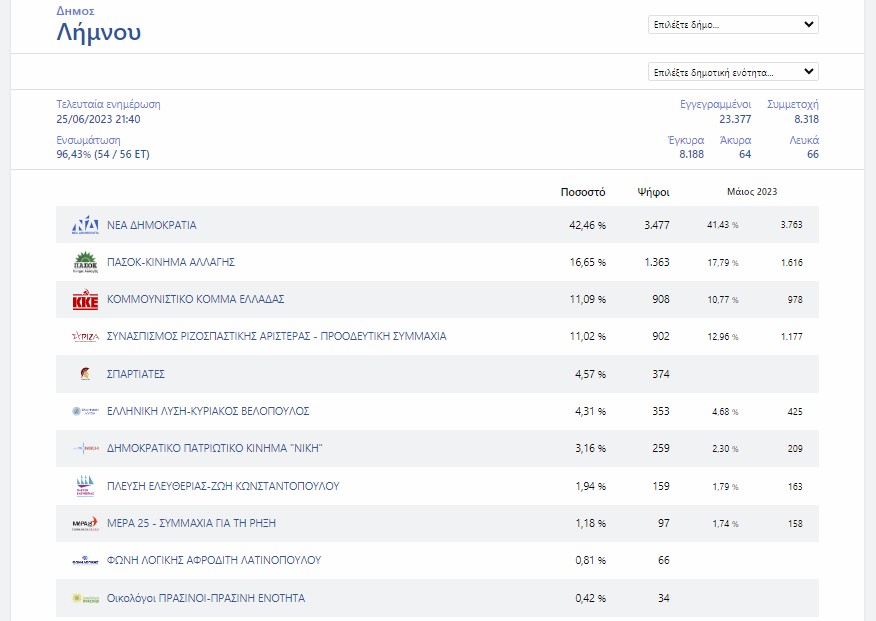The image size is (876, 621).
Task: Click the '1.177' May 2023 votes cell
Action: pyautogui.click(x=791, y=337)
